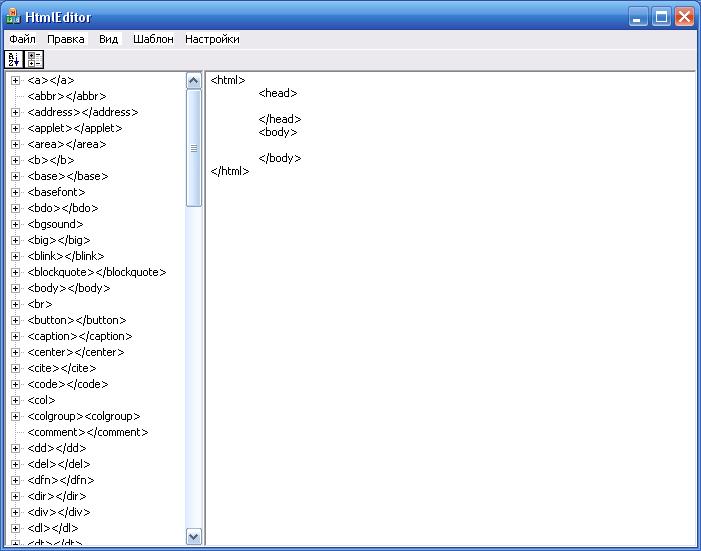Image resolution: width=701 pixels, height=551 pixels.
Task: Select the <div></div> tree item
Action: [59, 512]
